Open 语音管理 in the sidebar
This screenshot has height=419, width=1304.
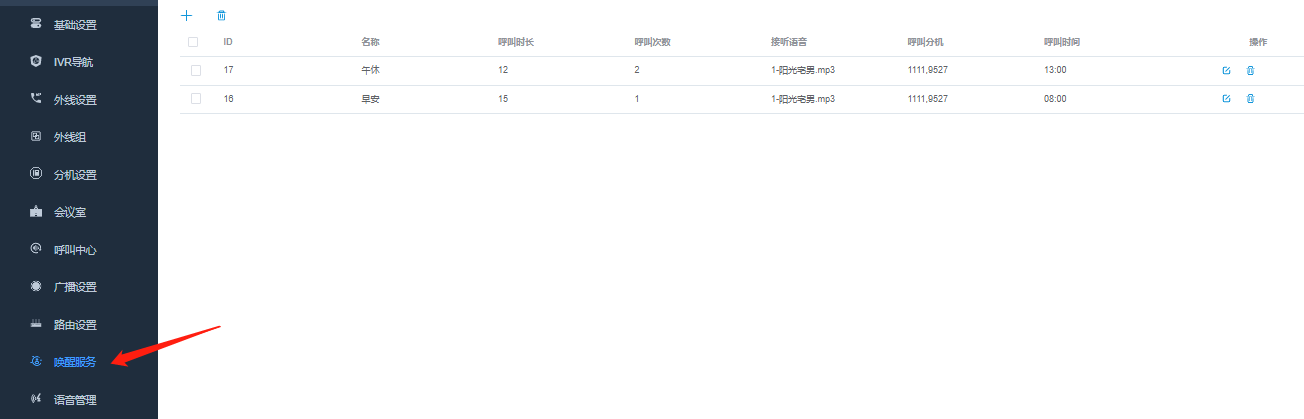(x=79, y=400)
